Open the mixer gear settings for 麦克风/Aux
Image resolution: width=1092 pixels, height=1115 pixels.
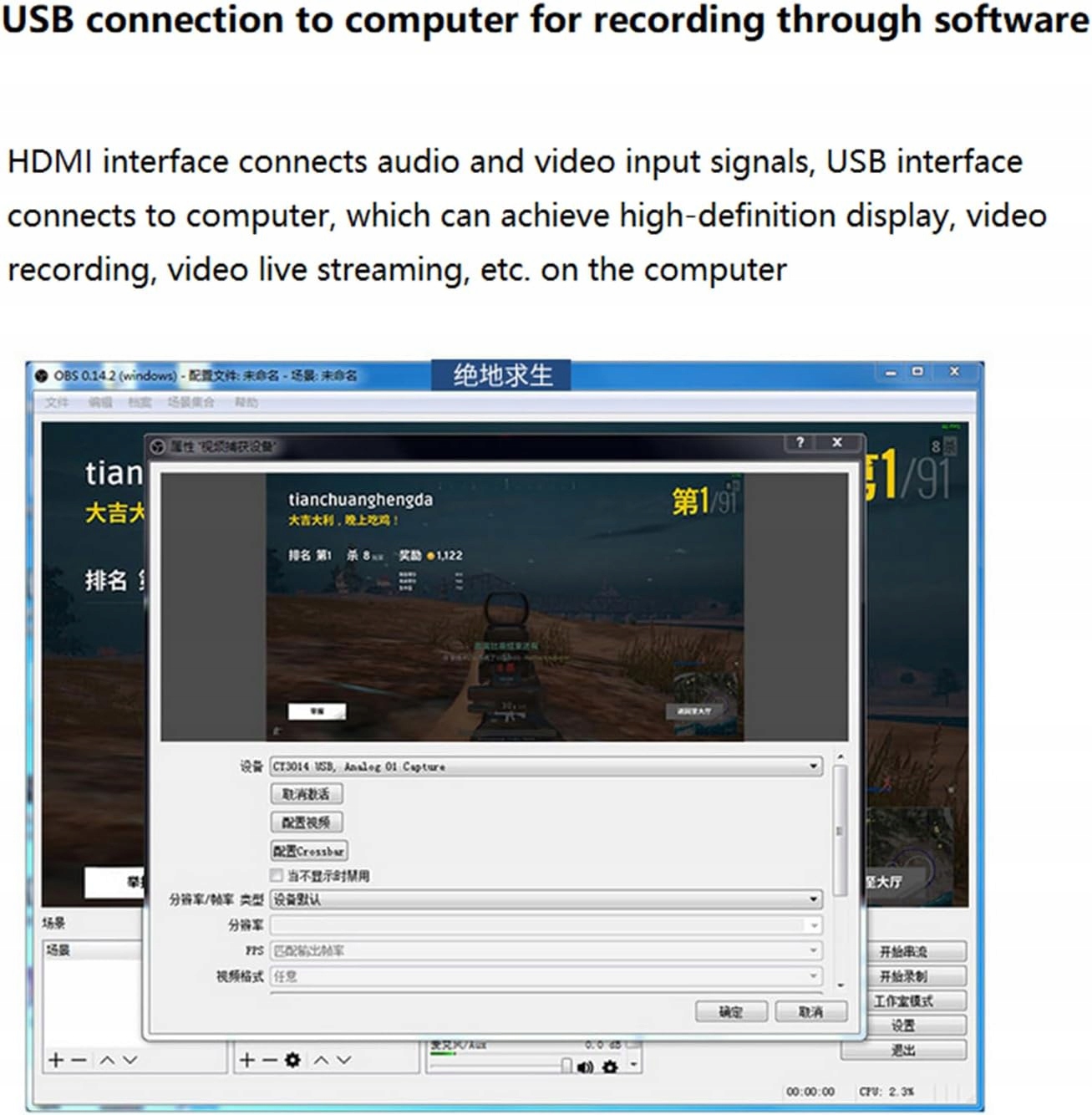pos(610,1067)
